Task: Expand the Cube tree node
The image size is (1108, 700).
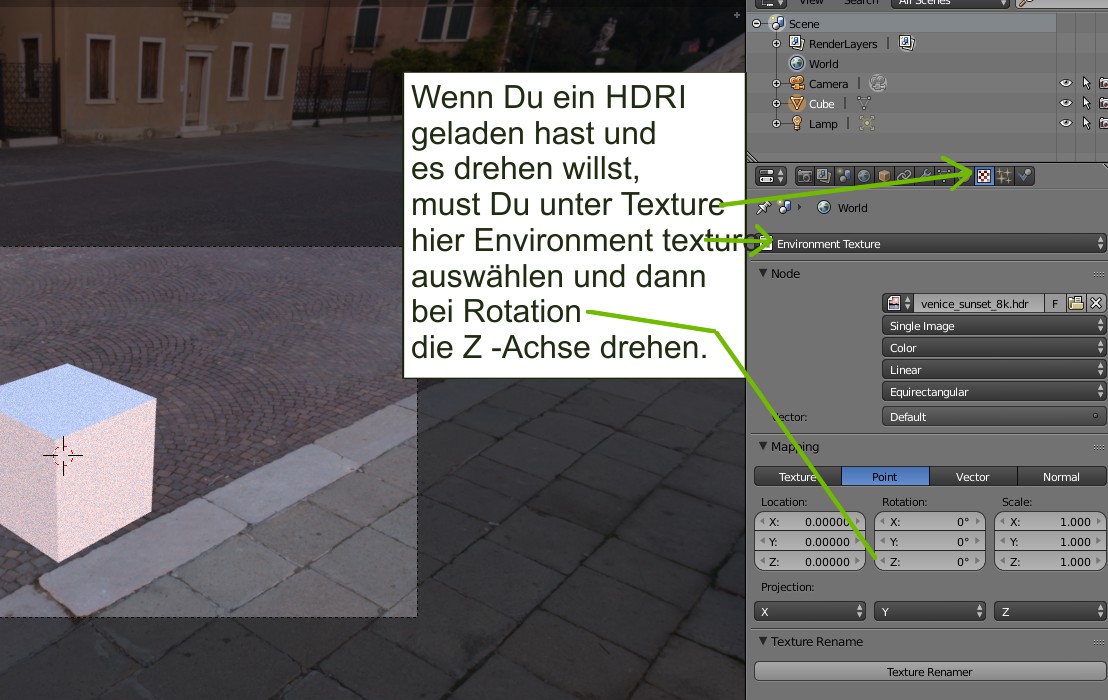Action: click(x=777, y=103)
